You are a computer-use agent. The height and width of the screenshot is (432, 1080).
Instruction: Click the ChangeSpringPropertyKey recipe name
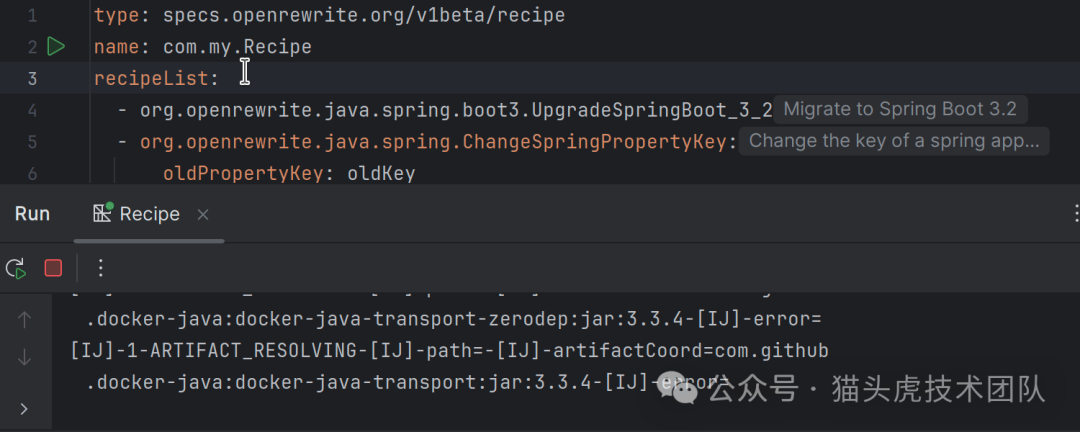tap(433, 142)
